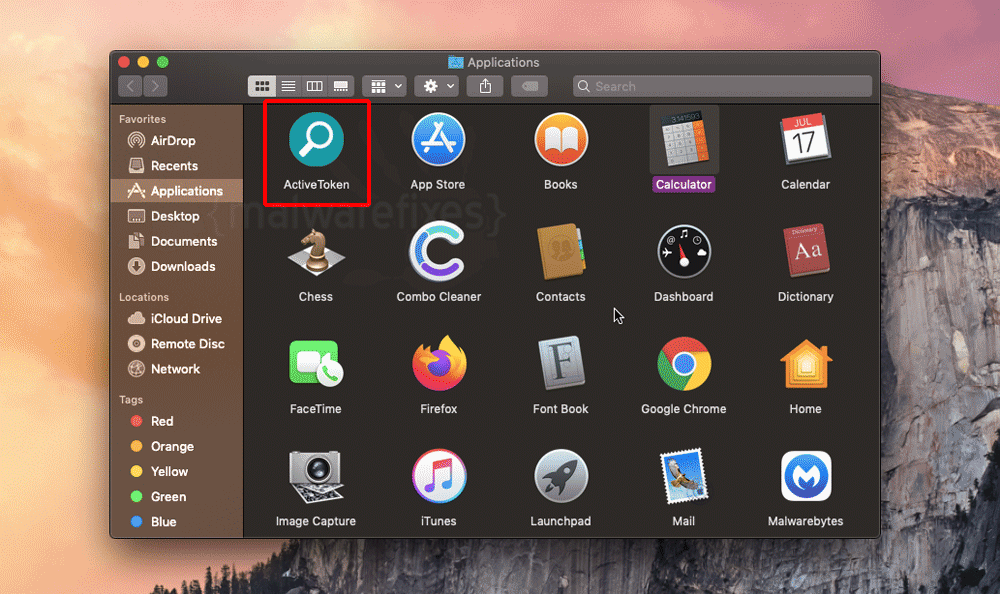Viewport: 1000px width, 594px height.
Task: Select the Chess app icon
Action: click(316, 252)
